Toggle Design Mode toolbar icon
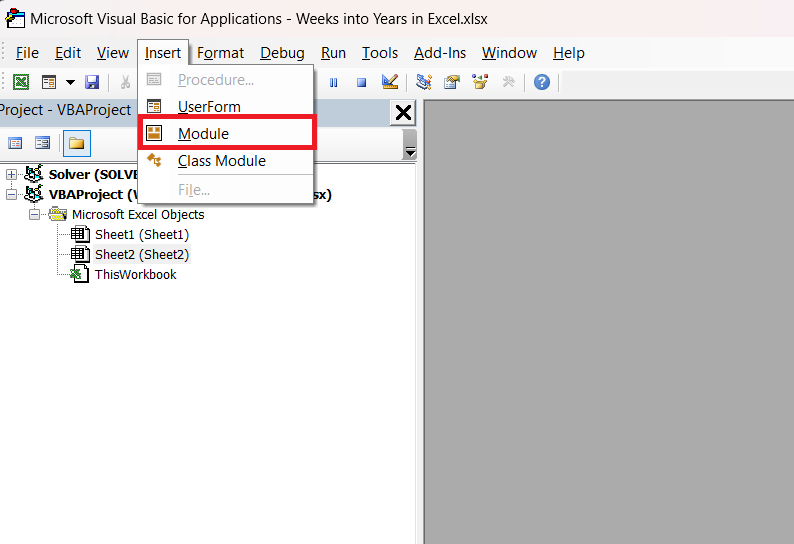This screenshot has height=544, width=794. [x=389, y=82]
